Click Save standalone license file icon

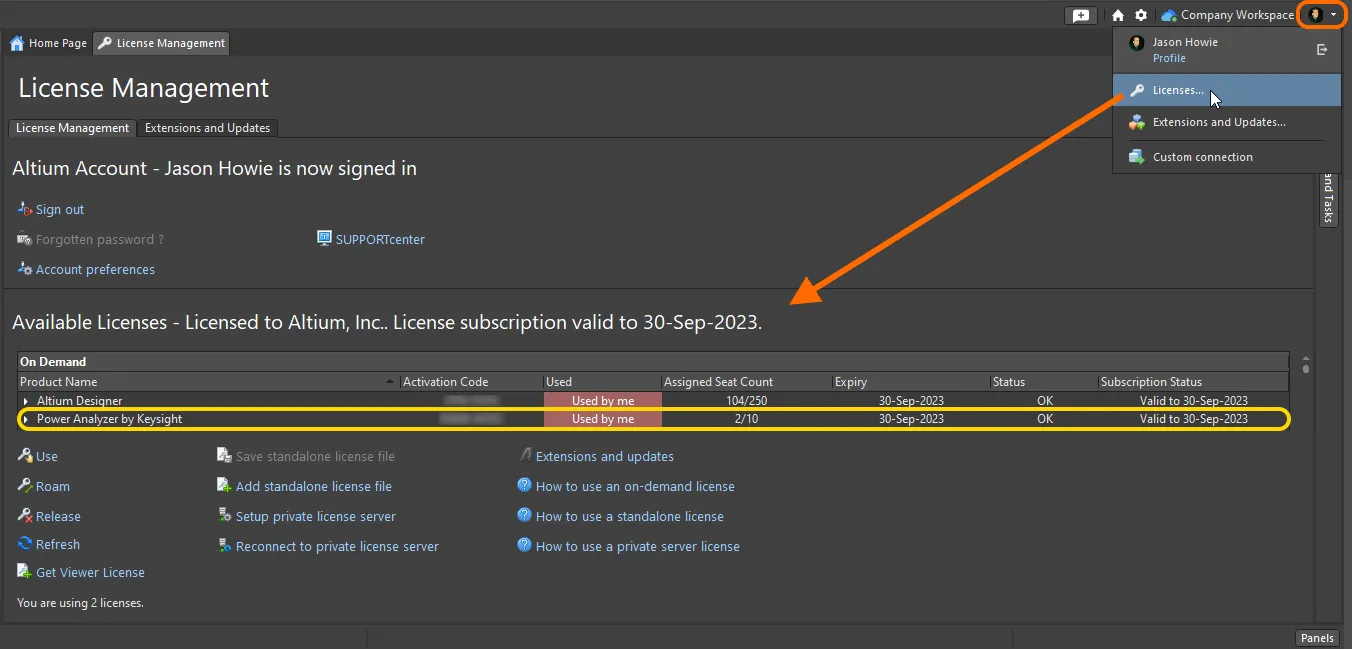pos(225,456)
